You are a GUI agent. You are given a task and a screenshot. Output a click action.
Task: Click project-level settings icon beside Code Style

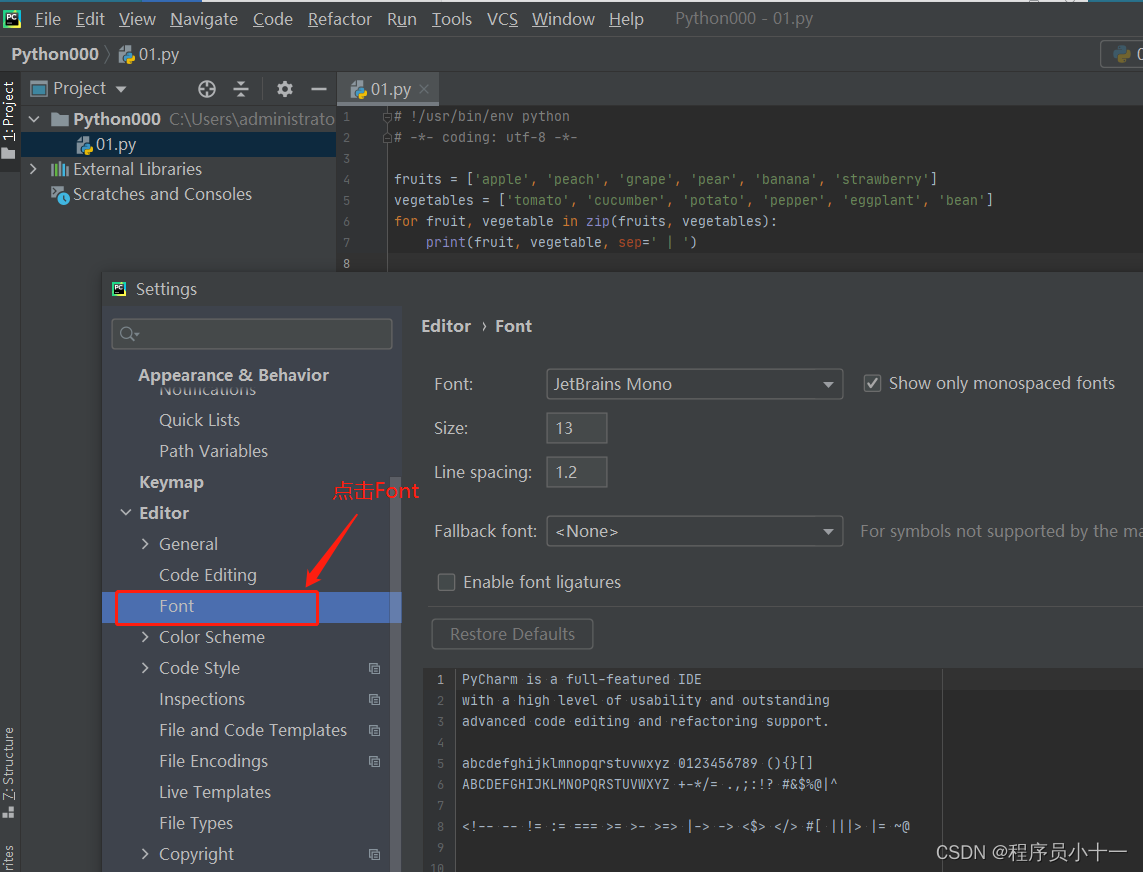[375, 669]
